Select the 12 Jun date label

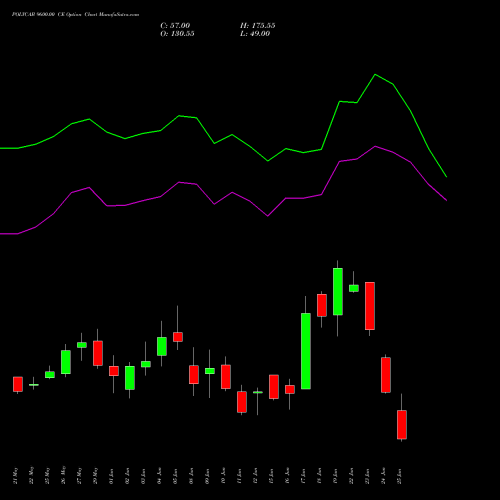pyautogui.click(x=256, y=476)
